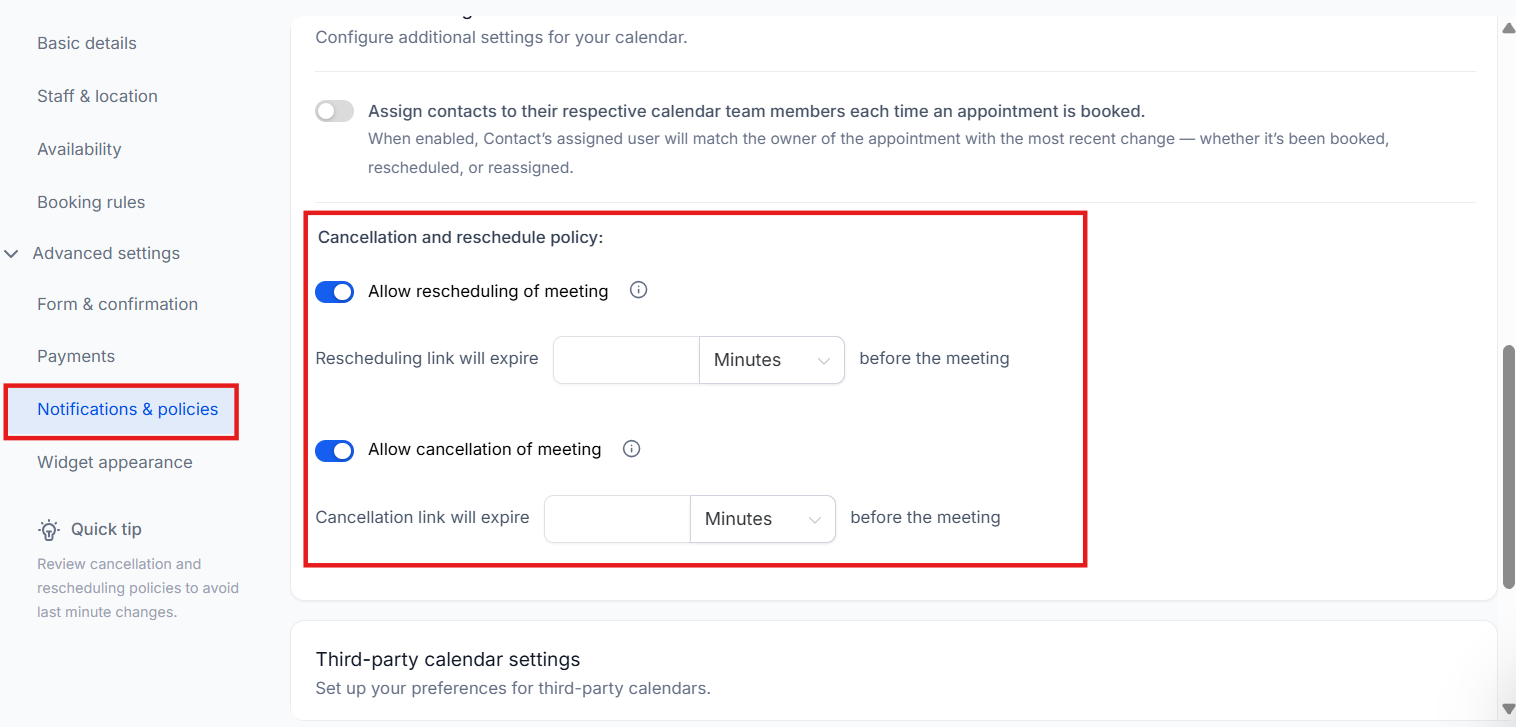Turn off Allow cancellation of meeting switch

tap(334, 450)
